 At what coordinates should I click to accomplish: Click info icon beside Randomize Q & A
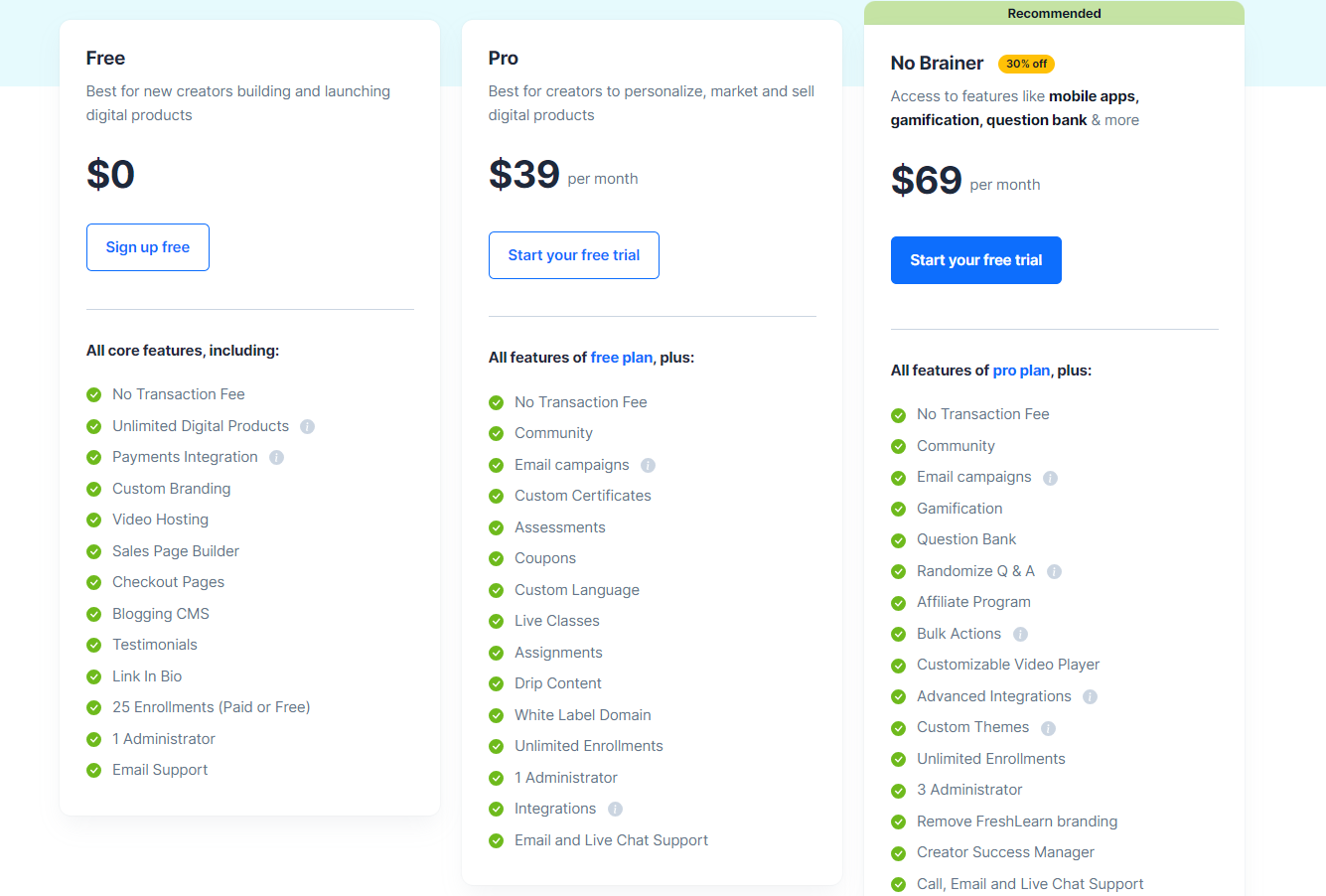(1055, 571)
